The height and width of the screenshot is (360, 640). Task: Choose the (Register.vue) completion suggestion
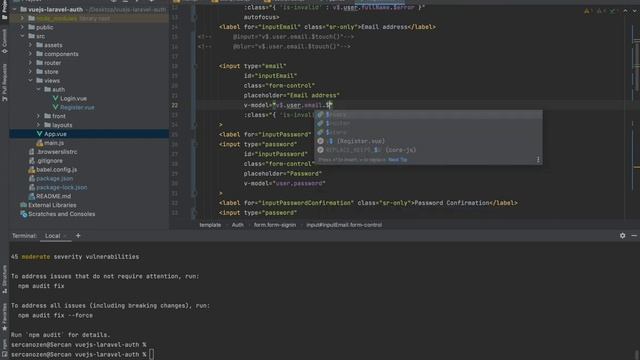(428, 141)
